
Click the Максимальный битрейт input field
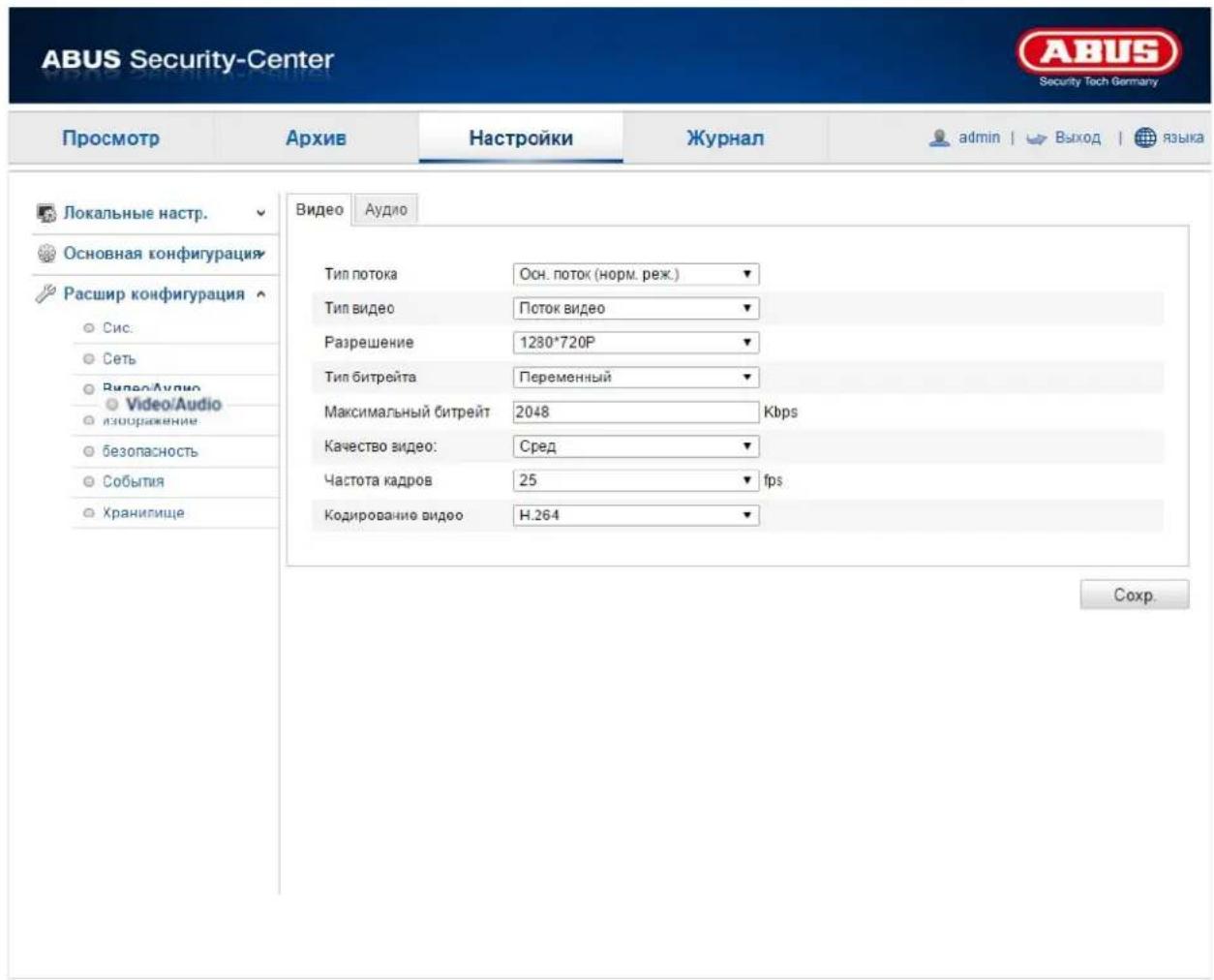tap(635, 412)
